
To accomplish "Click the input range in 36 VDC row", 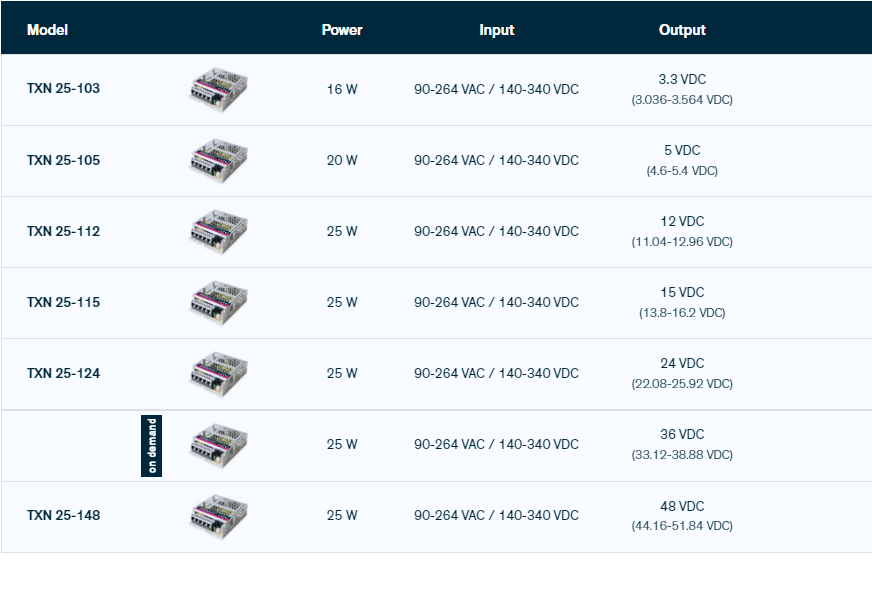I will point(497,444).
